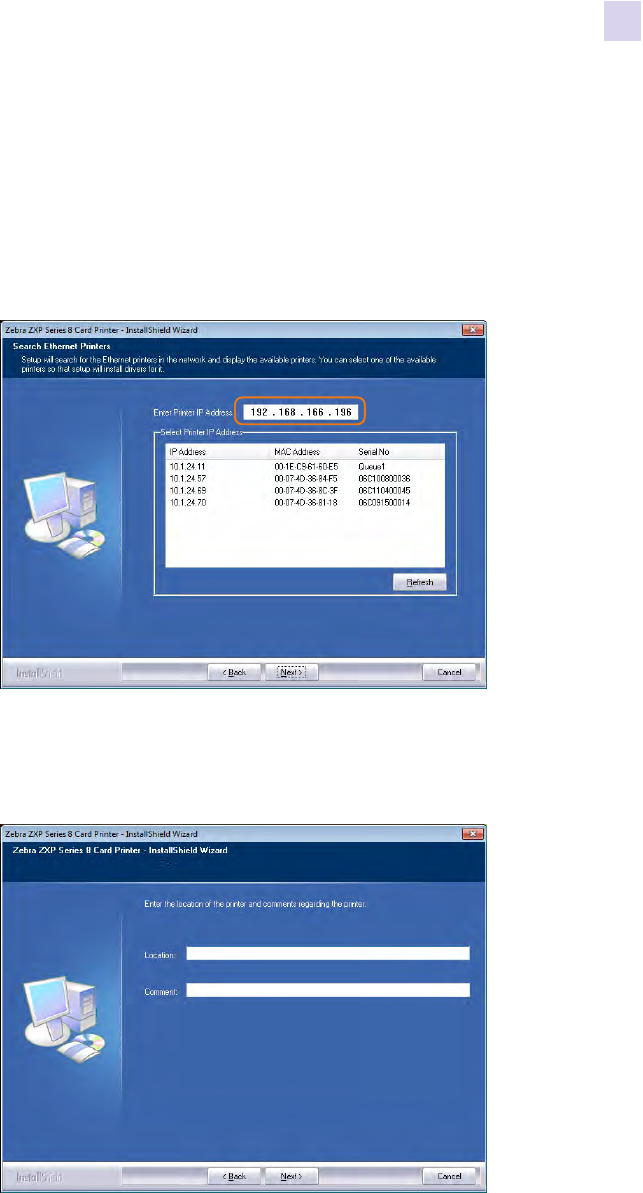Screen dimensions: 643x1193
Task: Click the Enter Printer IP Address field
Action: click(301, 412)
